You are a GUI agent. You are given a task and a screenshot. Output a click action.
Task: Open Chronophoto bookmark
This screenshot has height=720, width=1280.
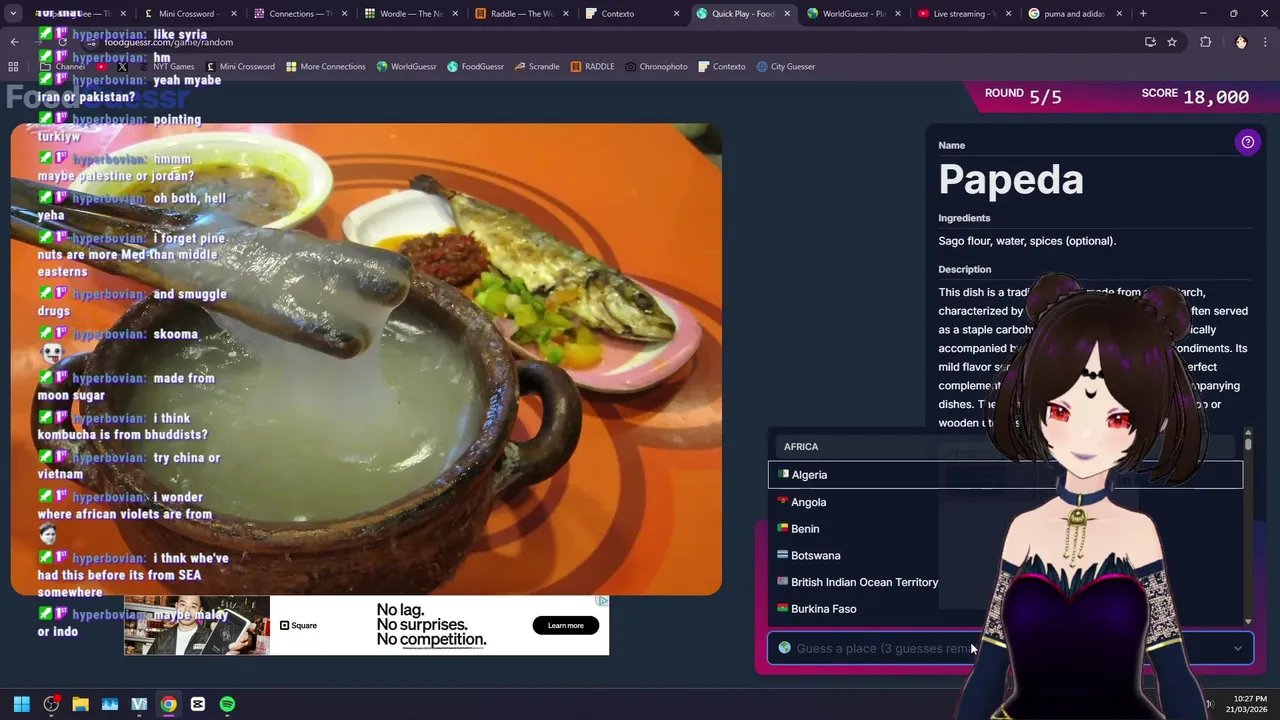[656, 66]
